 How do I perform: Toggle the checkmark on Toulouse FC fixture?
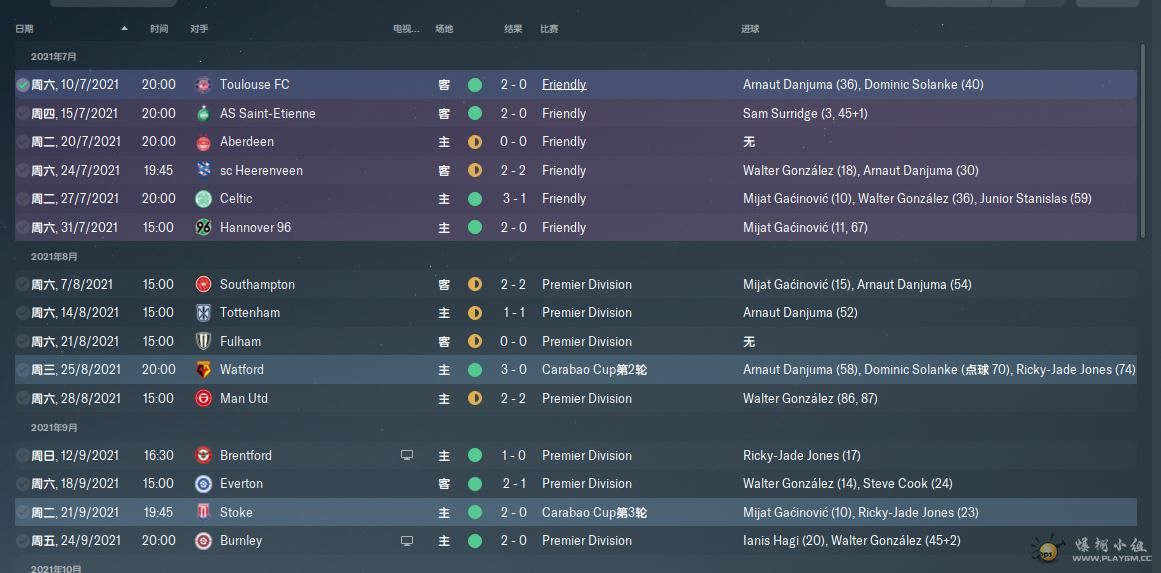23,85
